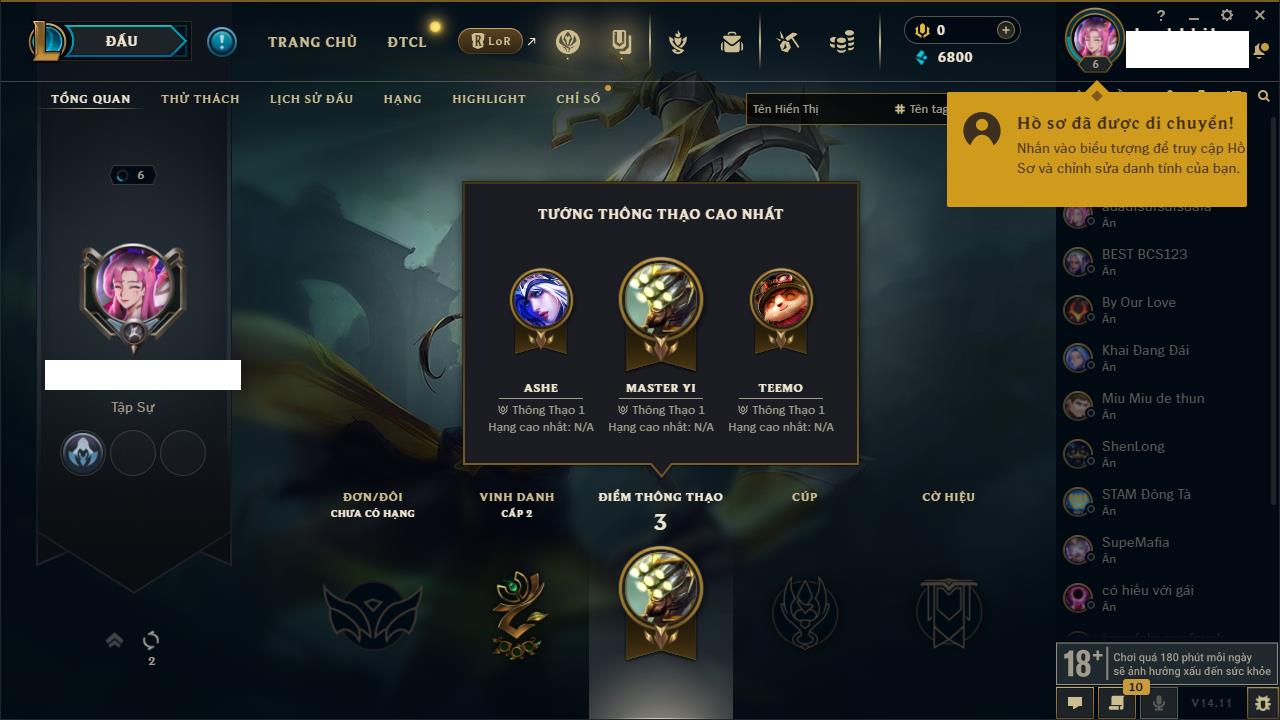This screenshot has width=1280, height=720.
Task: Switch to the THỬ THÁCH tab
Action: point(200,98)
